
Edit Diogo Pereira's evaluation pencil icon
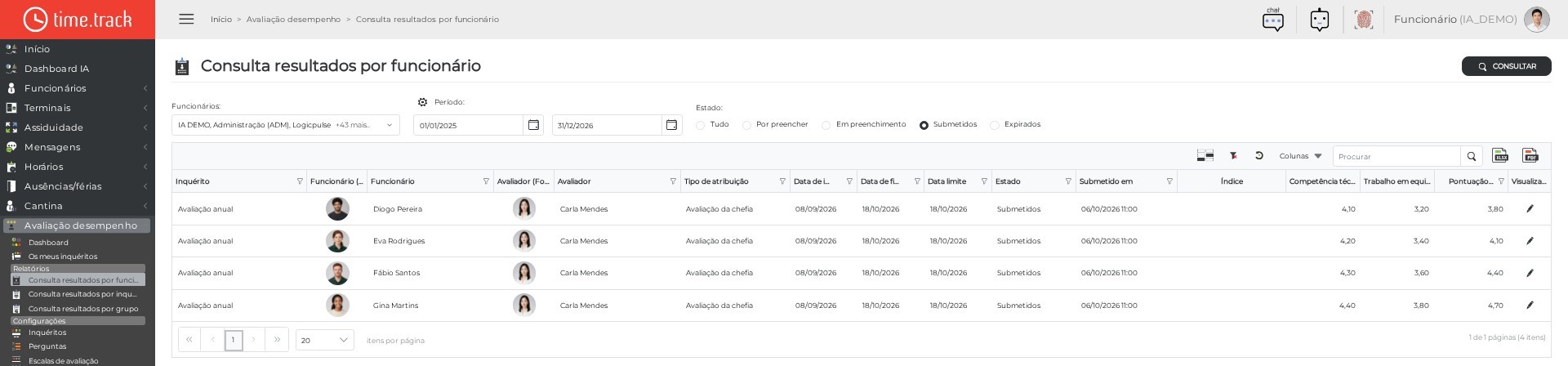[x=1530, y=209]
